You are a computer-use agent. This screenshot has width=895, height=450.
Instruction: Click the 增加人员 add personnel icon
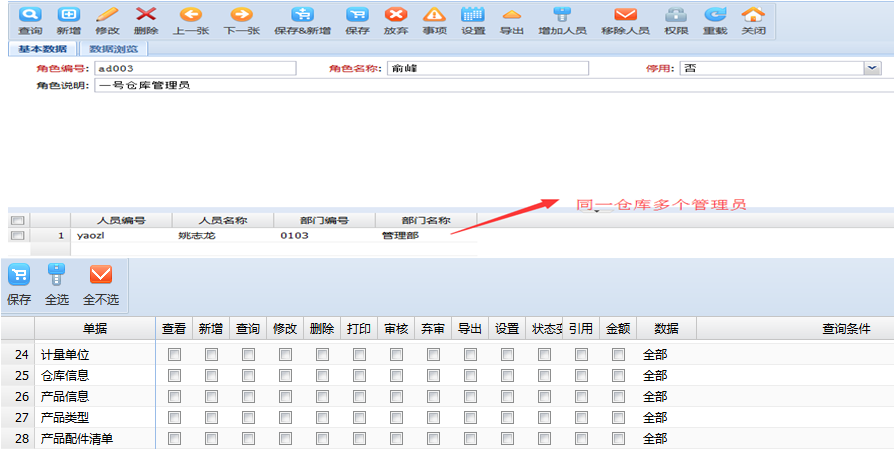562,16
